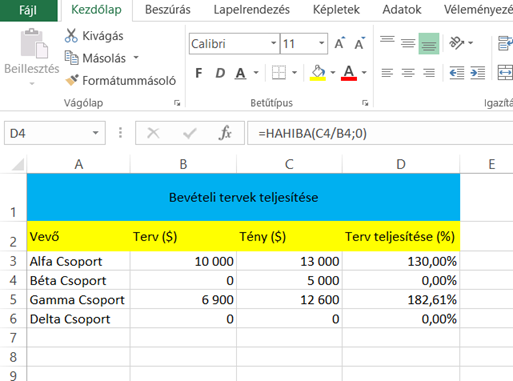Viewport: 513px width, 381px height.
Task: Open the Fájl tab
Action: (x=28, y=10)
